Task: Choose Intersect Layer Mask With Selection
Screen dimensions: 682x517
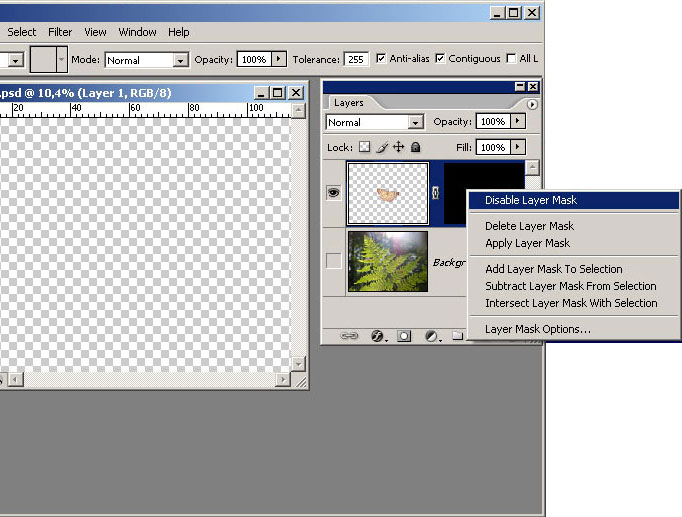Action: [574, 303]
